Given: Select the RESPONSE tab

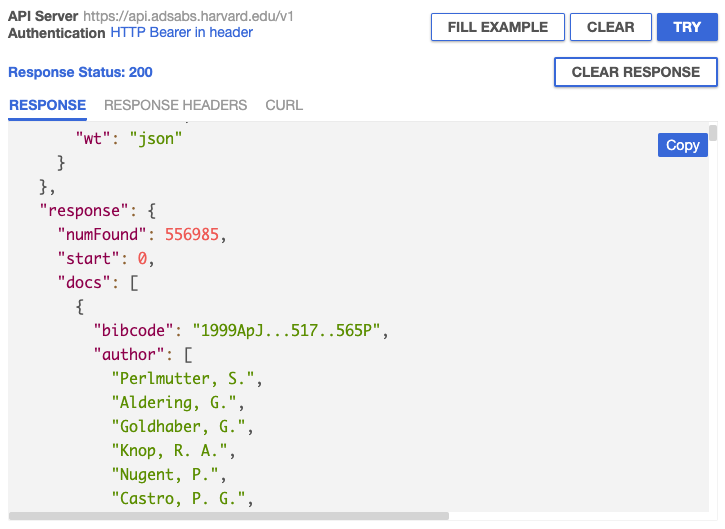Looking at the screenshot, I should [x=47, y=105].
